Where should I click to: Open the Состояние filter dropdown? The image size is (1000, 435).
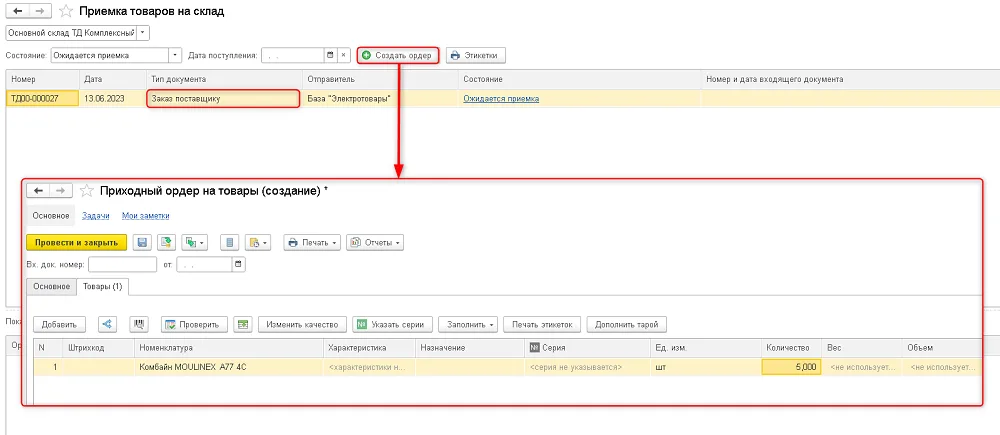click(175, 55)
